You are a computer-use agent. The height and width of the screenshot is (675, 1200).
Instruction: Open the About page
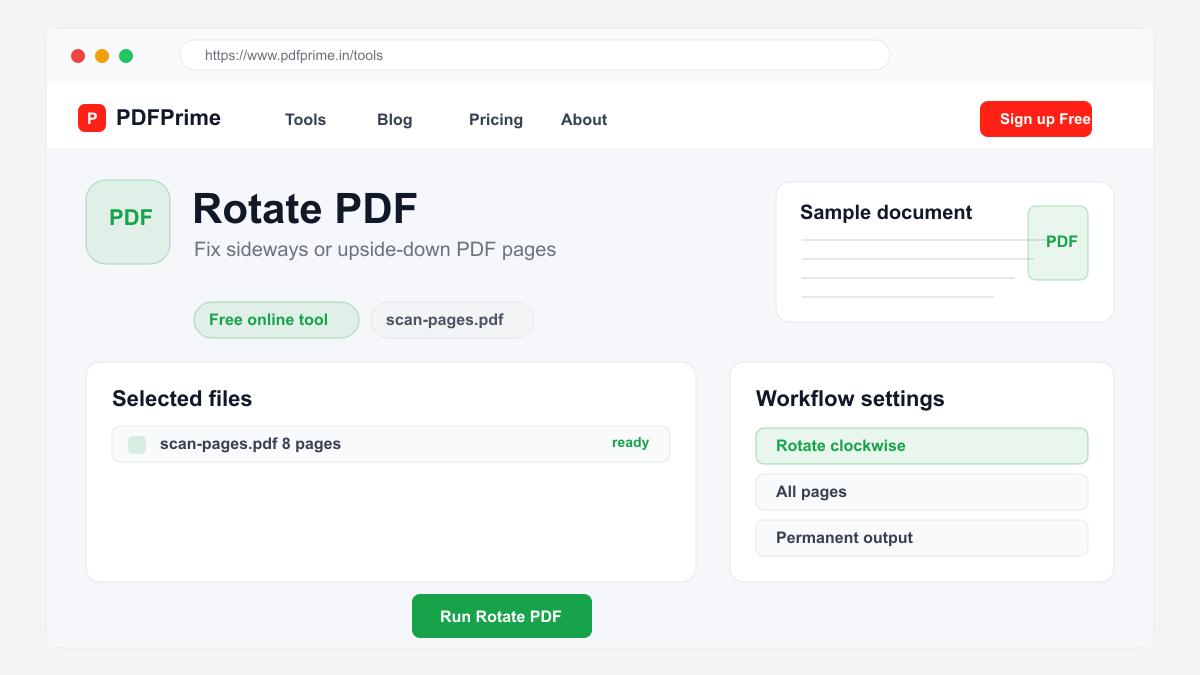tap(584, 119)
